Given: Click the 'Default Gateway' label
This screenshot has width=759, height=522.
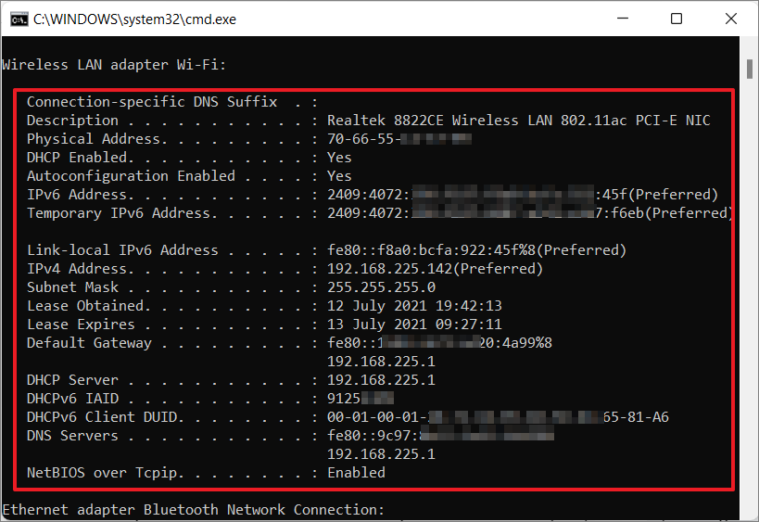Looking at the screenshot, I should tap(89, 343).
